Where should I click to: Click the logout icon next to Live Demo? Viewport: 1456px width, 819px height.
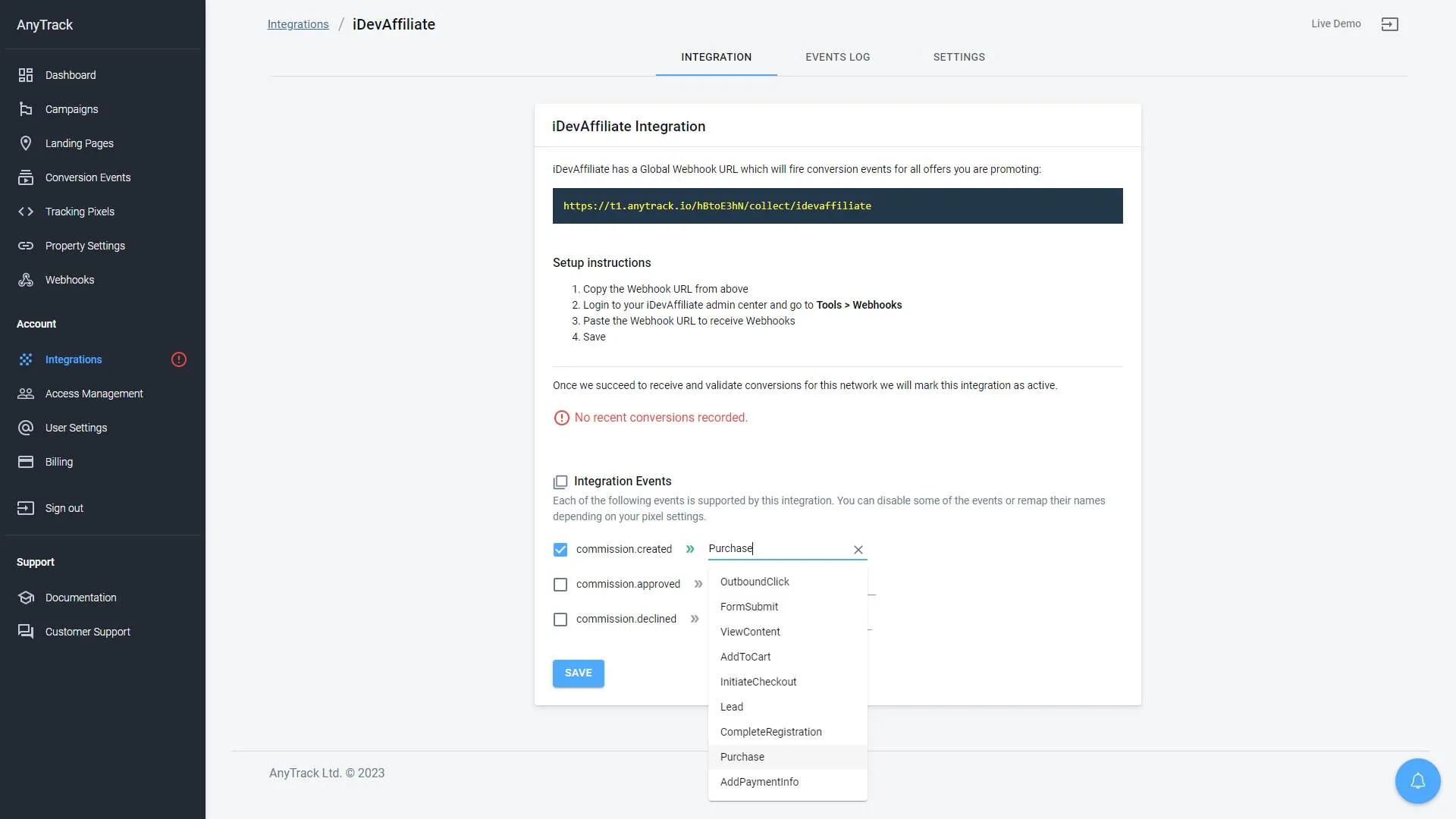[x=1390, y=24]
